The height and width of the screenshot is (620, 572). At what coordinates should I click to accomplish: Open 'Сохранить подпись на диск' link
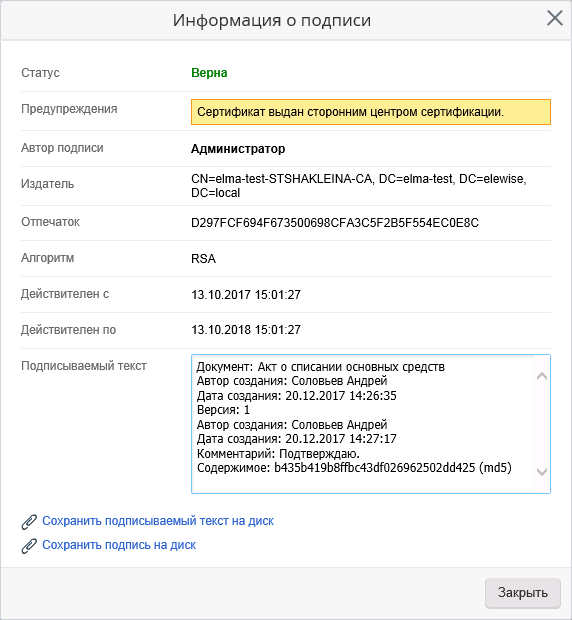pyautogui.click(x=119, y=545)
